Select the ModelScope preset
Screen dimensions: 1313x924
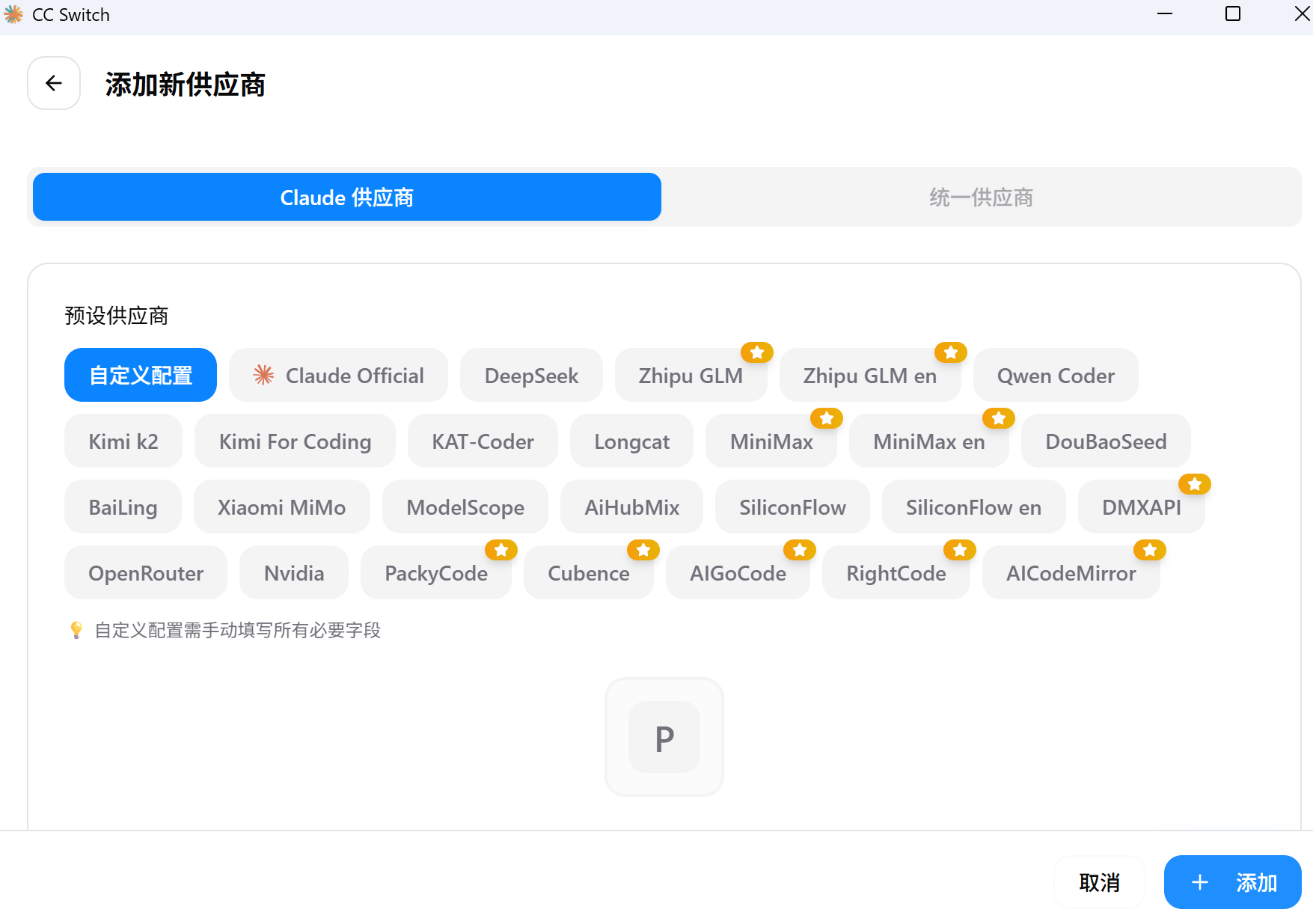(465, 507)
